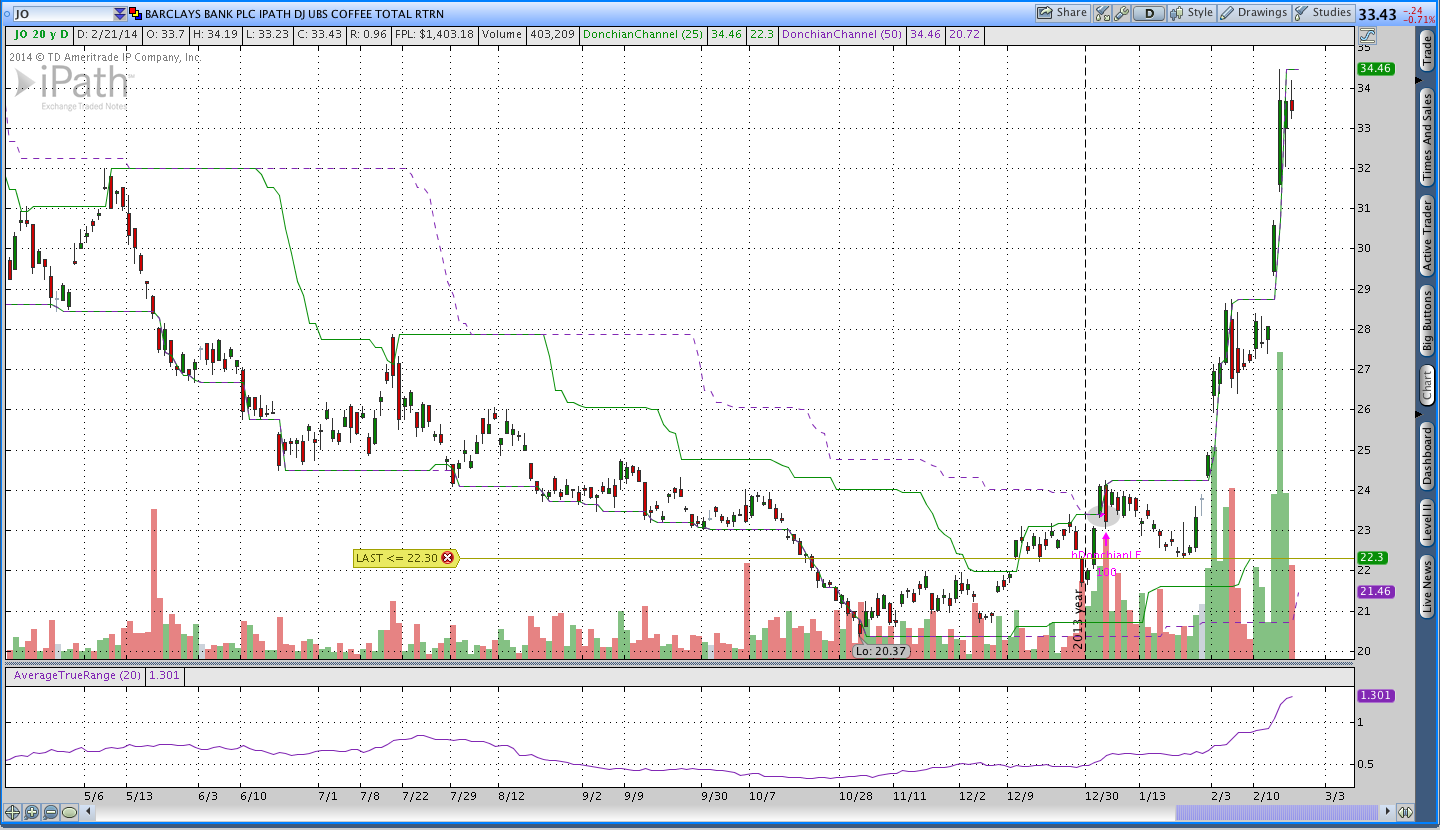Screen dimensions: 1440x830
Task: Open the Trade side tab
Action: (1427, 50)
